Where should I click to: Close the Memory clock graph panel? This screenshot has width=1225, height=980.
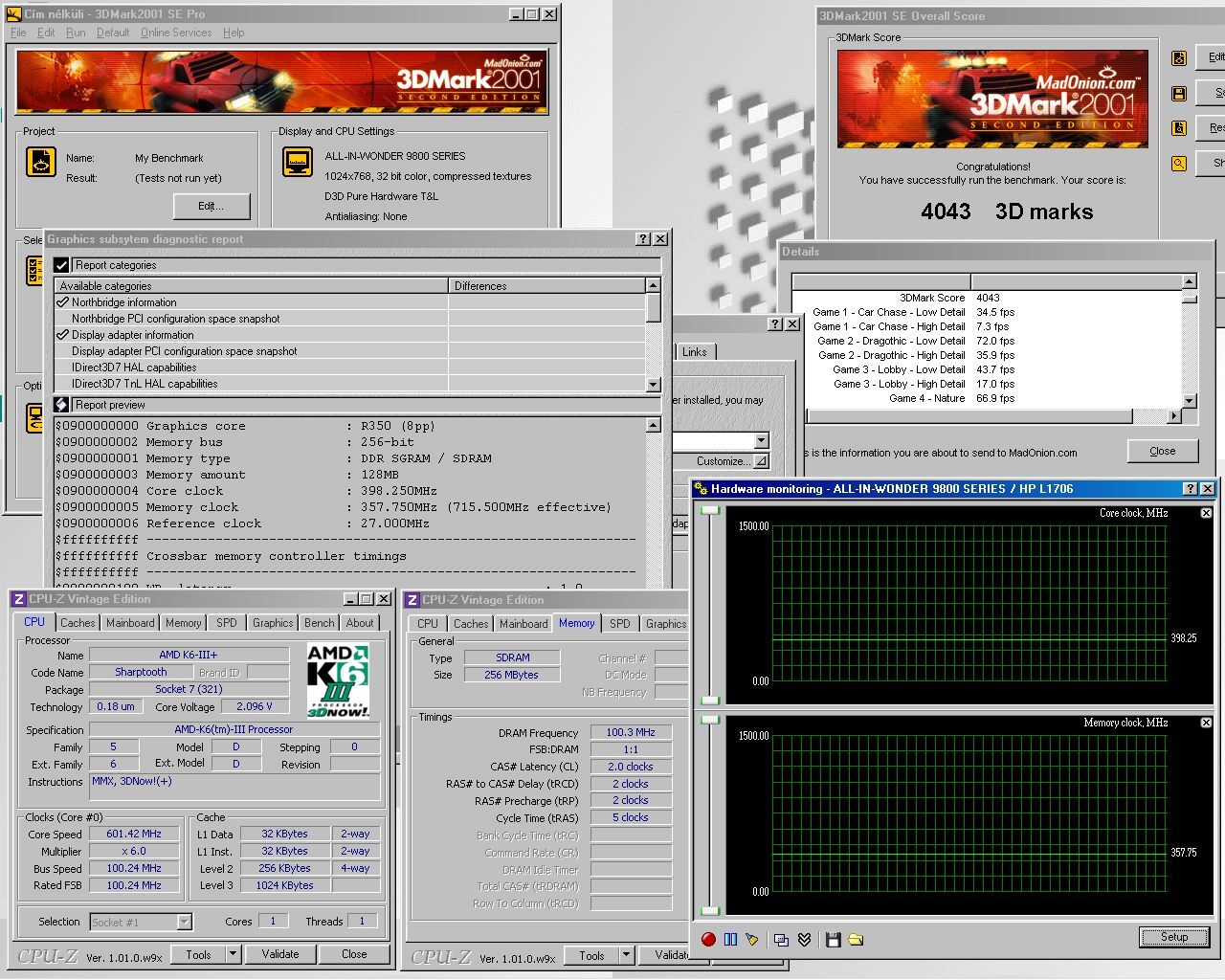(x=1206, y=723)
